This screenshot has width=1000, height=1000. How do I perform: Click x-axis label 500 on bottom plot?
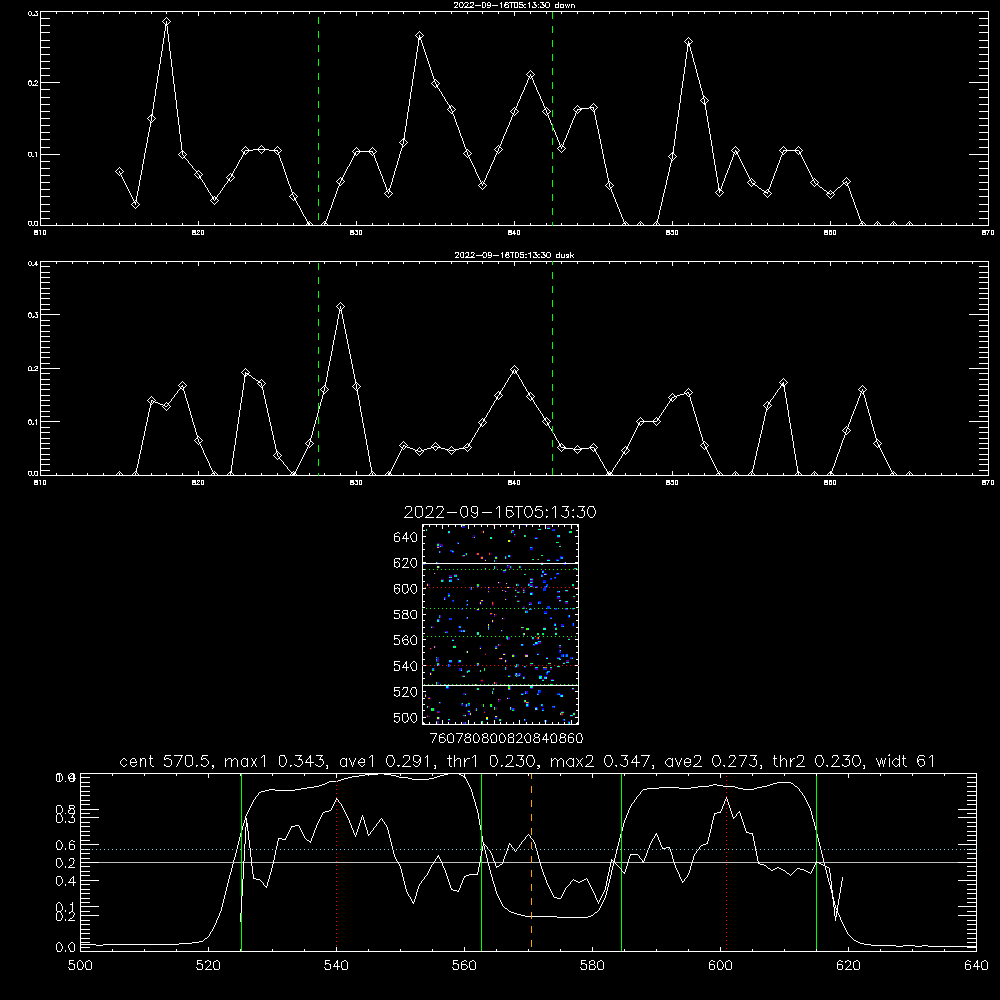pos(80,966)
